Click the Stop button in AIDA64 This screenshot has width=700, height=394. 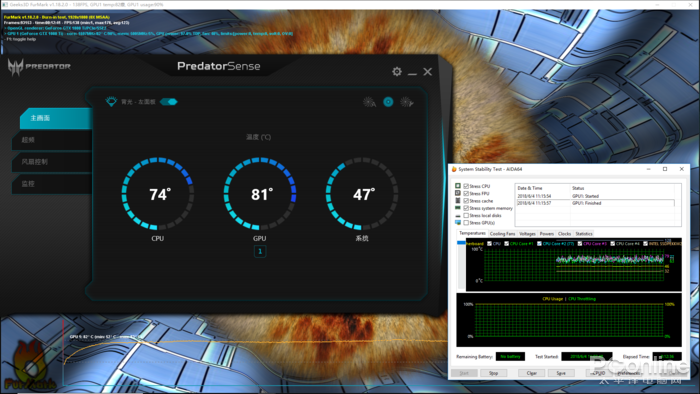point(493,373)
